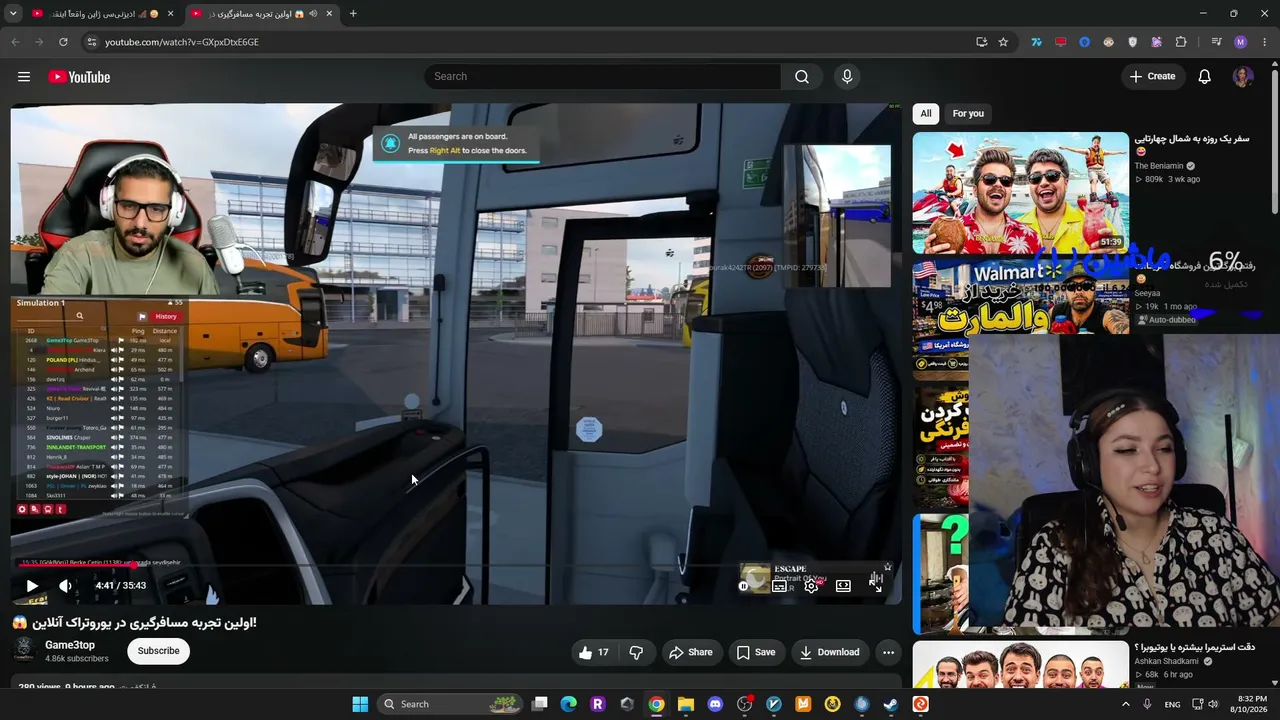Open Steam from the taskbar

[x=891, y=704]
